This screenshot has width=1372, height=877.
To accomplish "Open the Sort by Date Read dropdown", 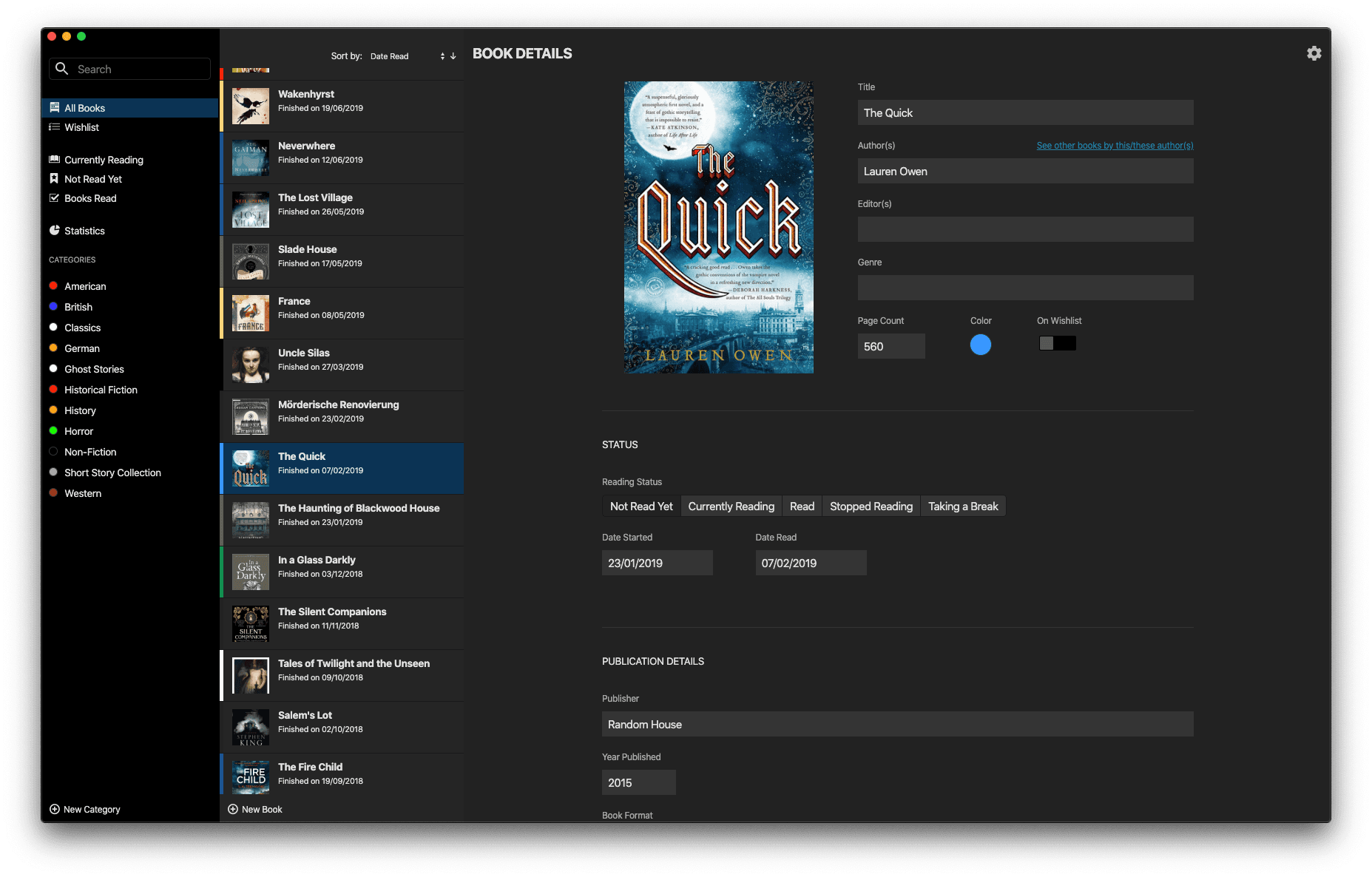I will 407,56.
